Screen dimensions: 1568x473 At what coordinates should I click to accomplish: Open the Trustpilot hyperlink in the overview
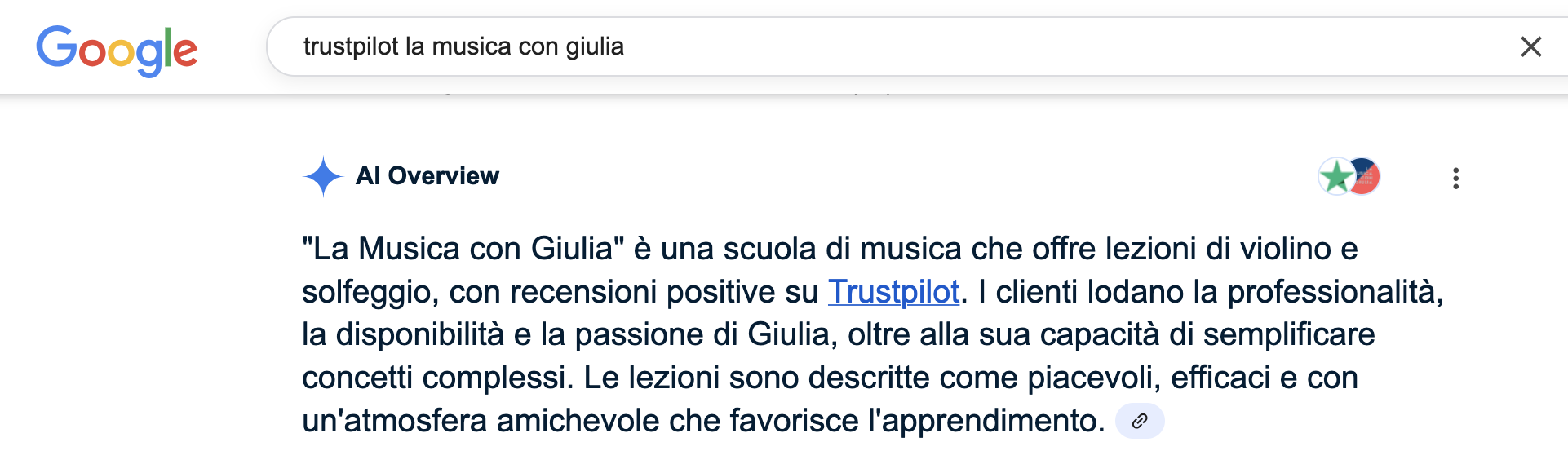coord(893,292)
